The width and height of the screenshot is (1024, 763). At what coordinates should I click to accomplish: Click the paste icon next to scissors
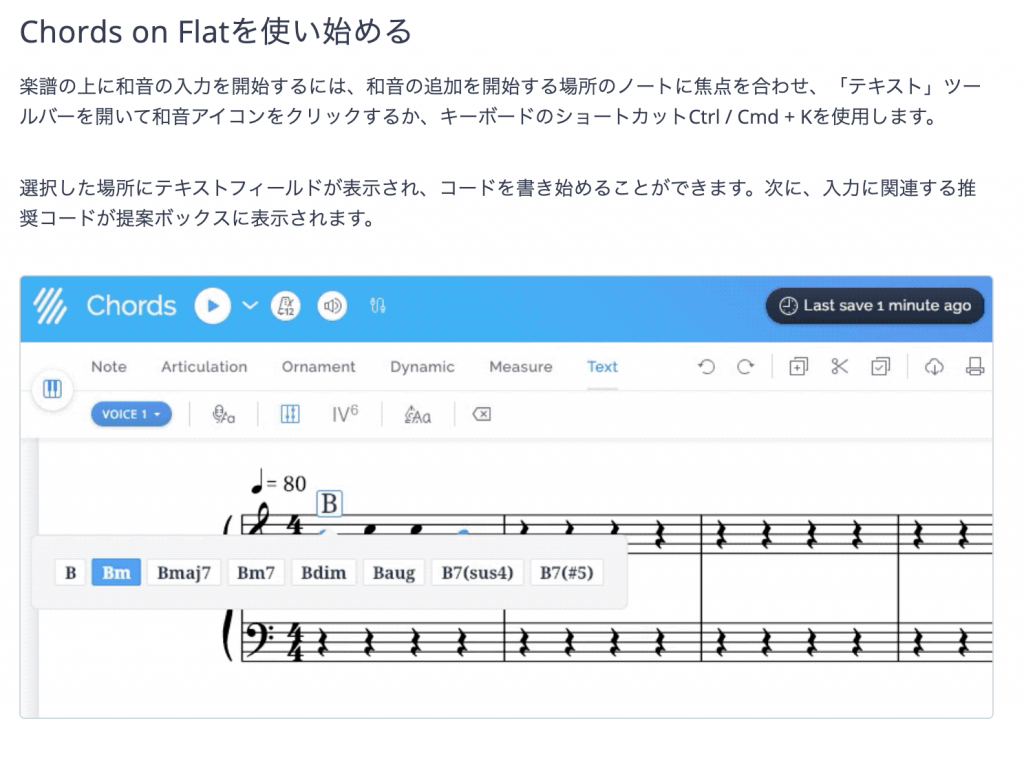pyautogui.click(x=799, y=366)
